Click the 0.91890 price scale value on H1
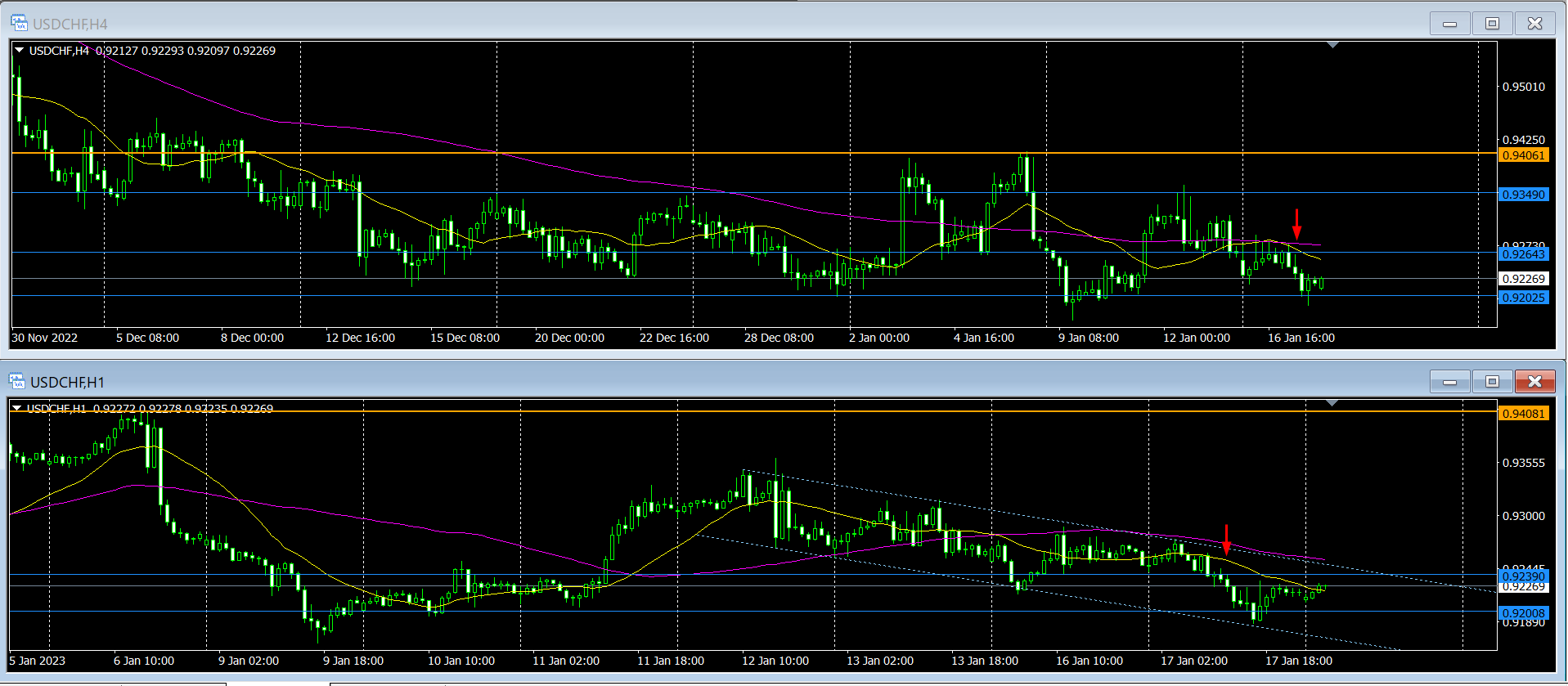Image resolution: width=1568 pixels, height=686 pixels. [x=1524, y=623]
